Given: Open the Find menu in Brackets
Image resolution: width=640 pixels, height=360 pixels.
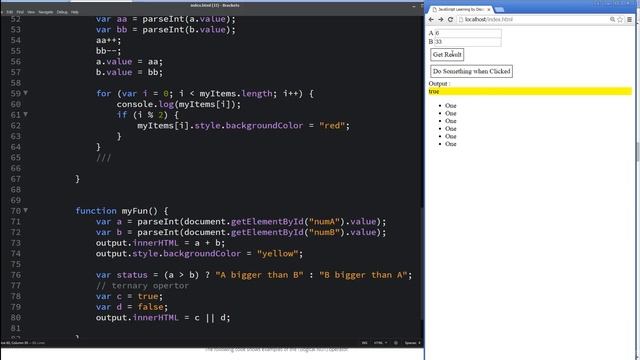Looking at the screenshot, I should (20, 12).
